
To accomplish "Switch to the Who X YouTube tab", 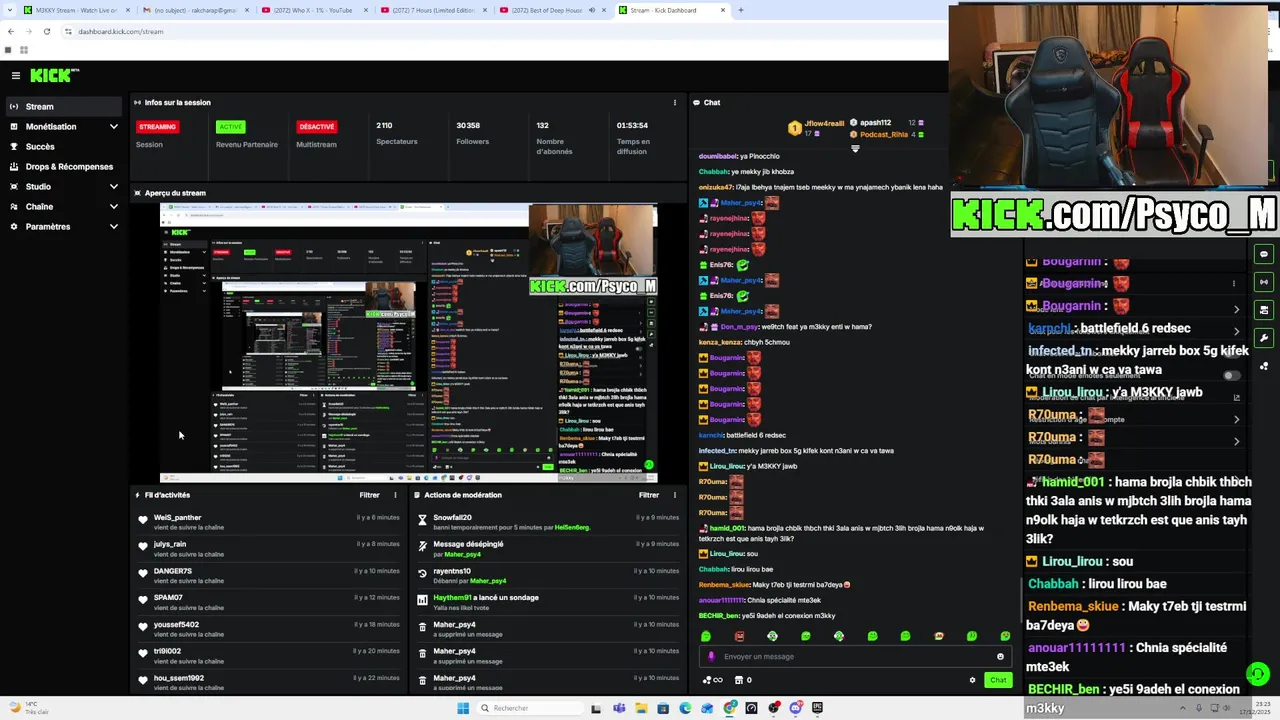I will [312, 10].
